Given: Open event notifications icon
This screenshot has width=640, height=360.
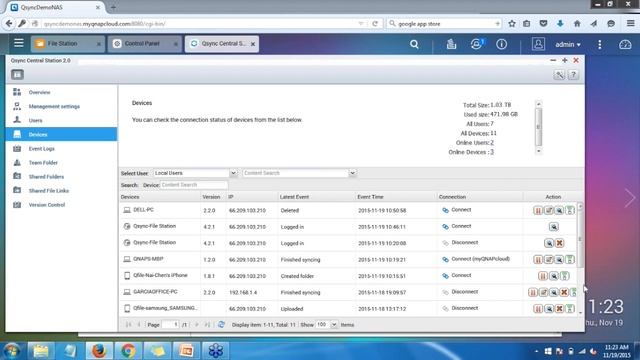Looking at the screenshot, I should point(476,44).
